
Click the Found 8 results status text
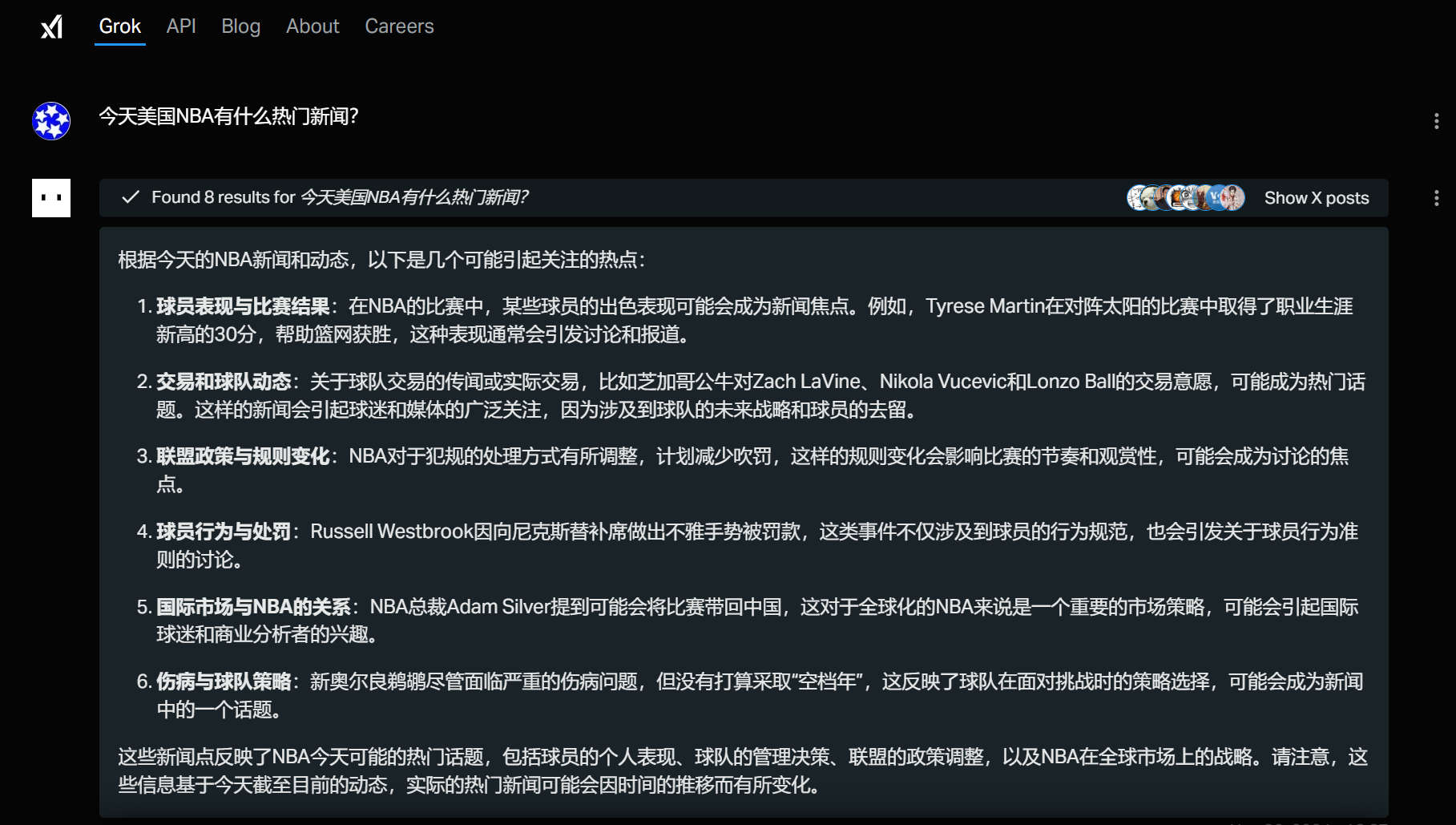[340, 197]
